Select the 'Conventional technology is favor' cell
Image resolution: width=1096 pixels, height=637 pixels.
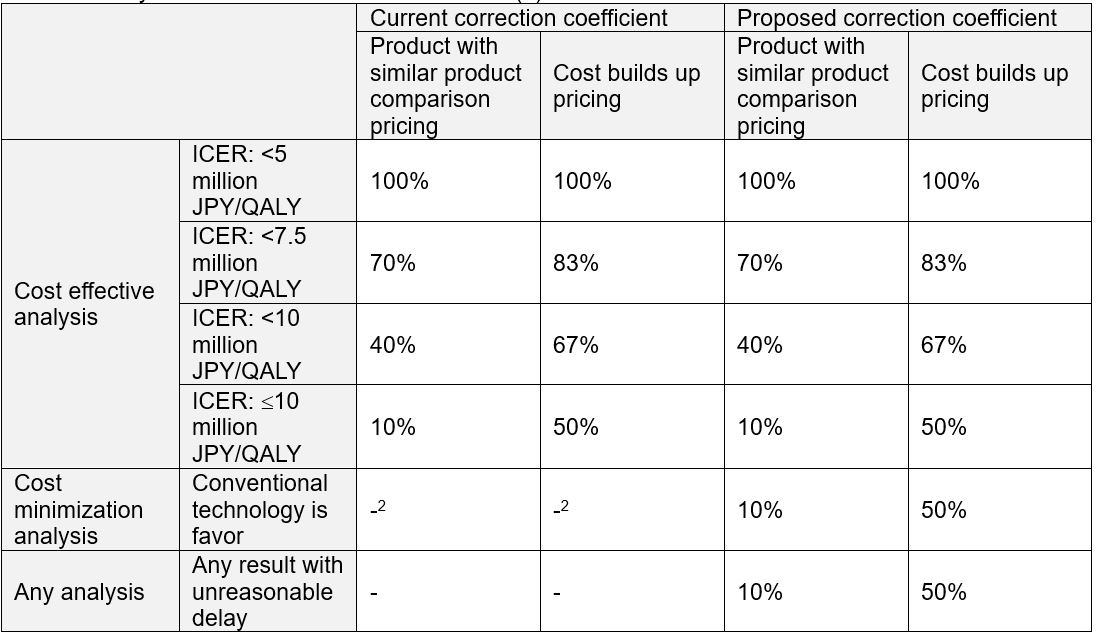pyautogui.click(x=259, y=509)
